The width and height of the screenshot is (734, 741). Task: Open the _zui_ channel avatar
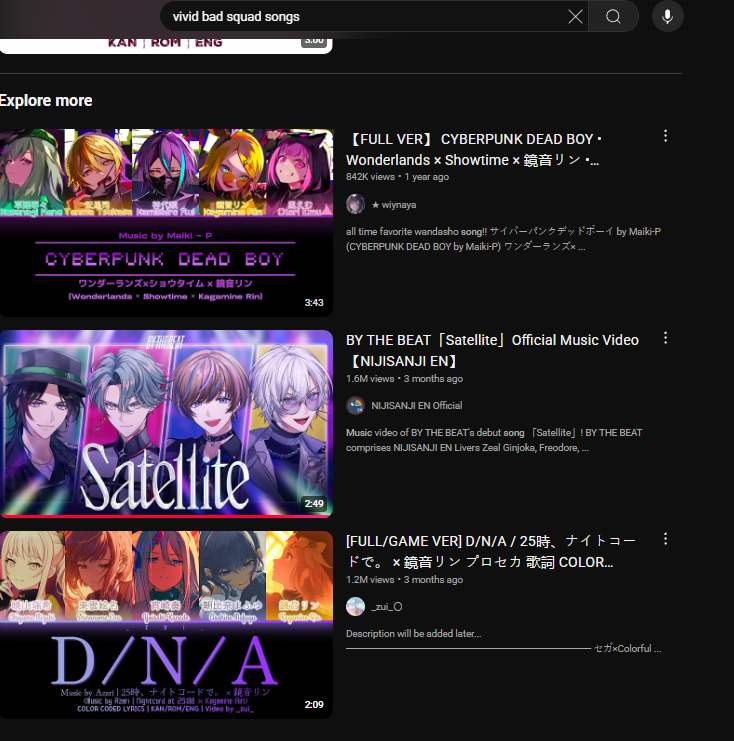pyautogui.click(x=355, y=606)
